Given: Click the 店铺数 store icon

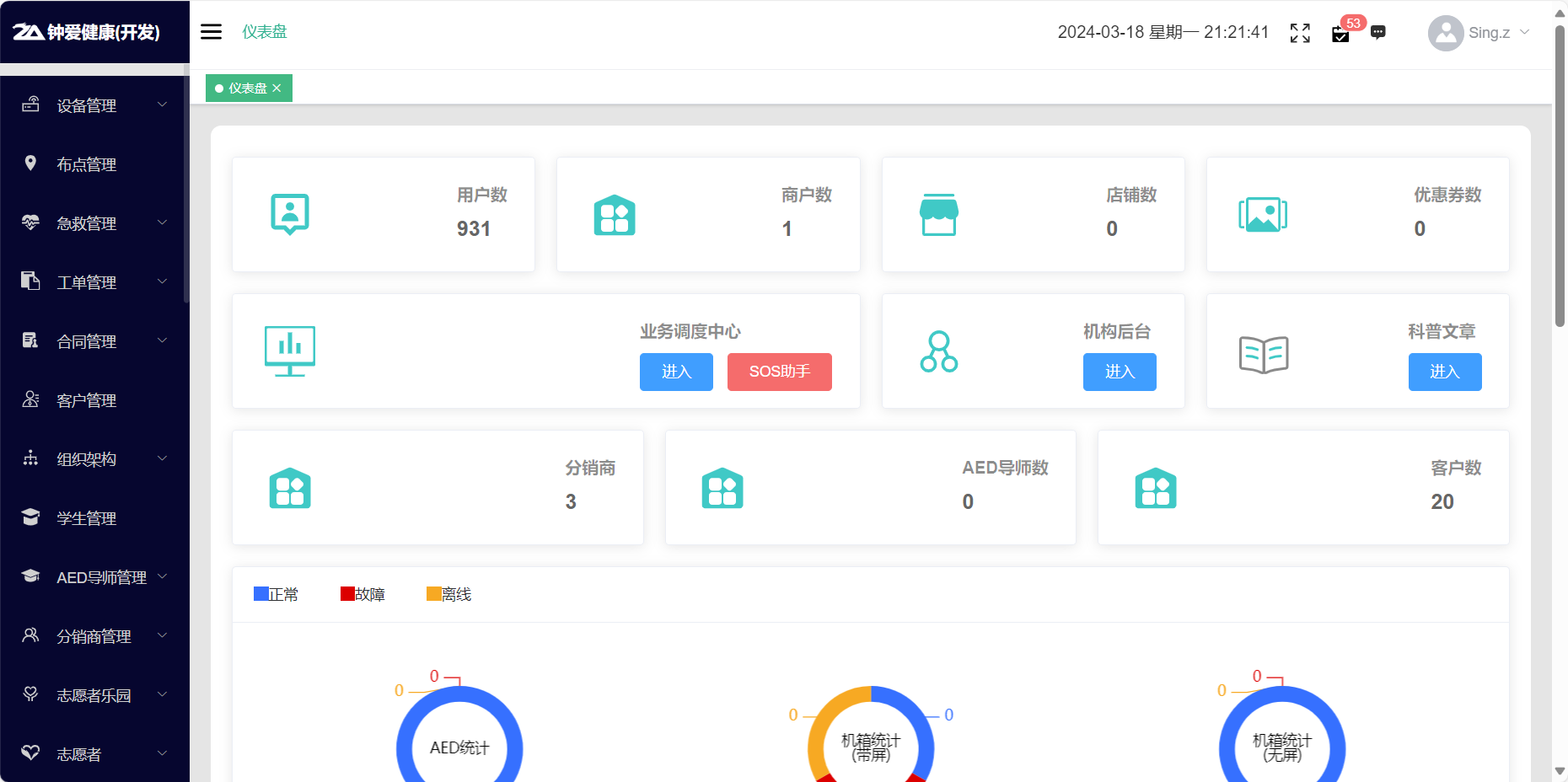Looking at the screenshot, I should pyautogui.click(x=939, y=215).
